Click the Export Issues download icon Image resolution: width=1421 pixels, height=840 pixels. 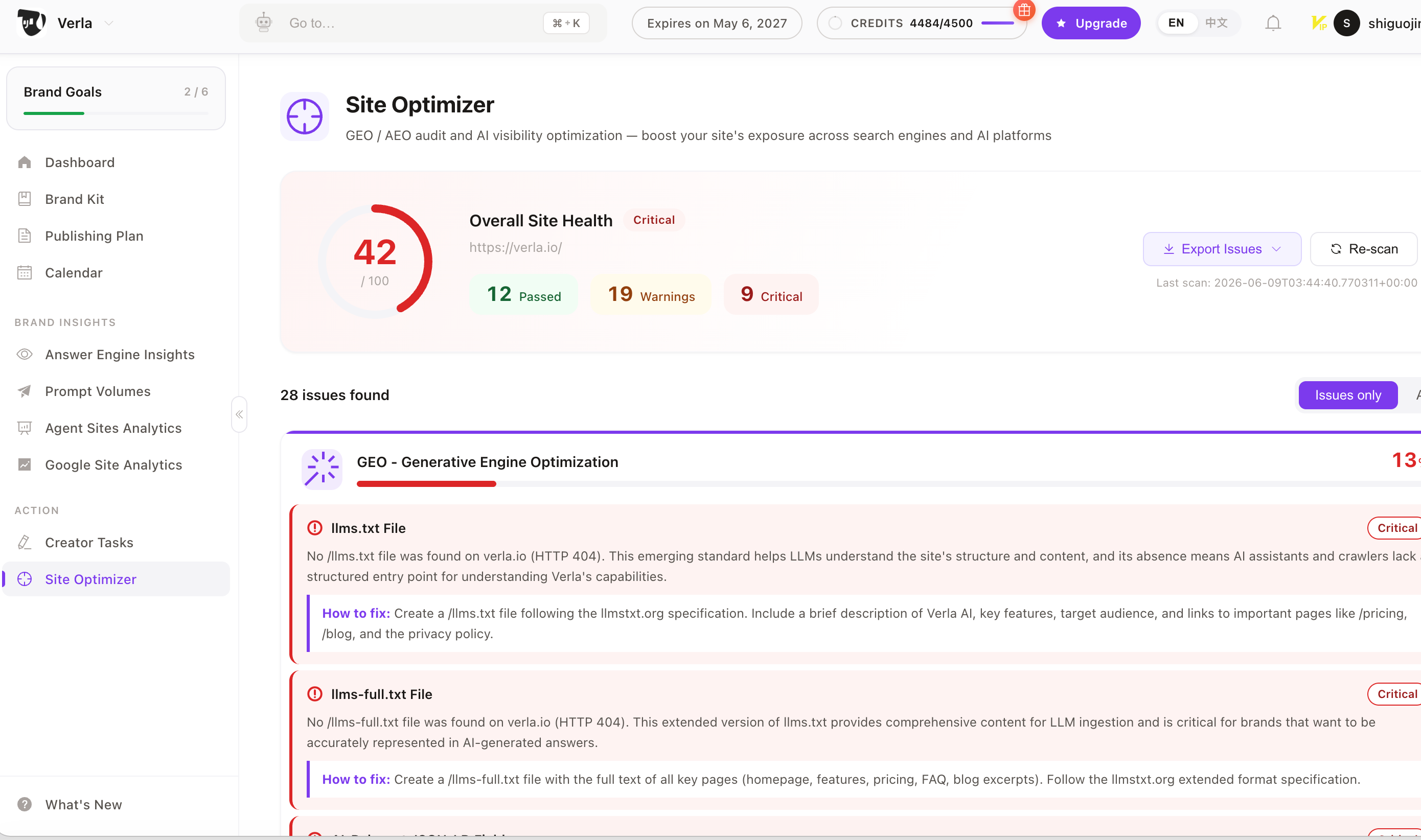point(1168,249)
